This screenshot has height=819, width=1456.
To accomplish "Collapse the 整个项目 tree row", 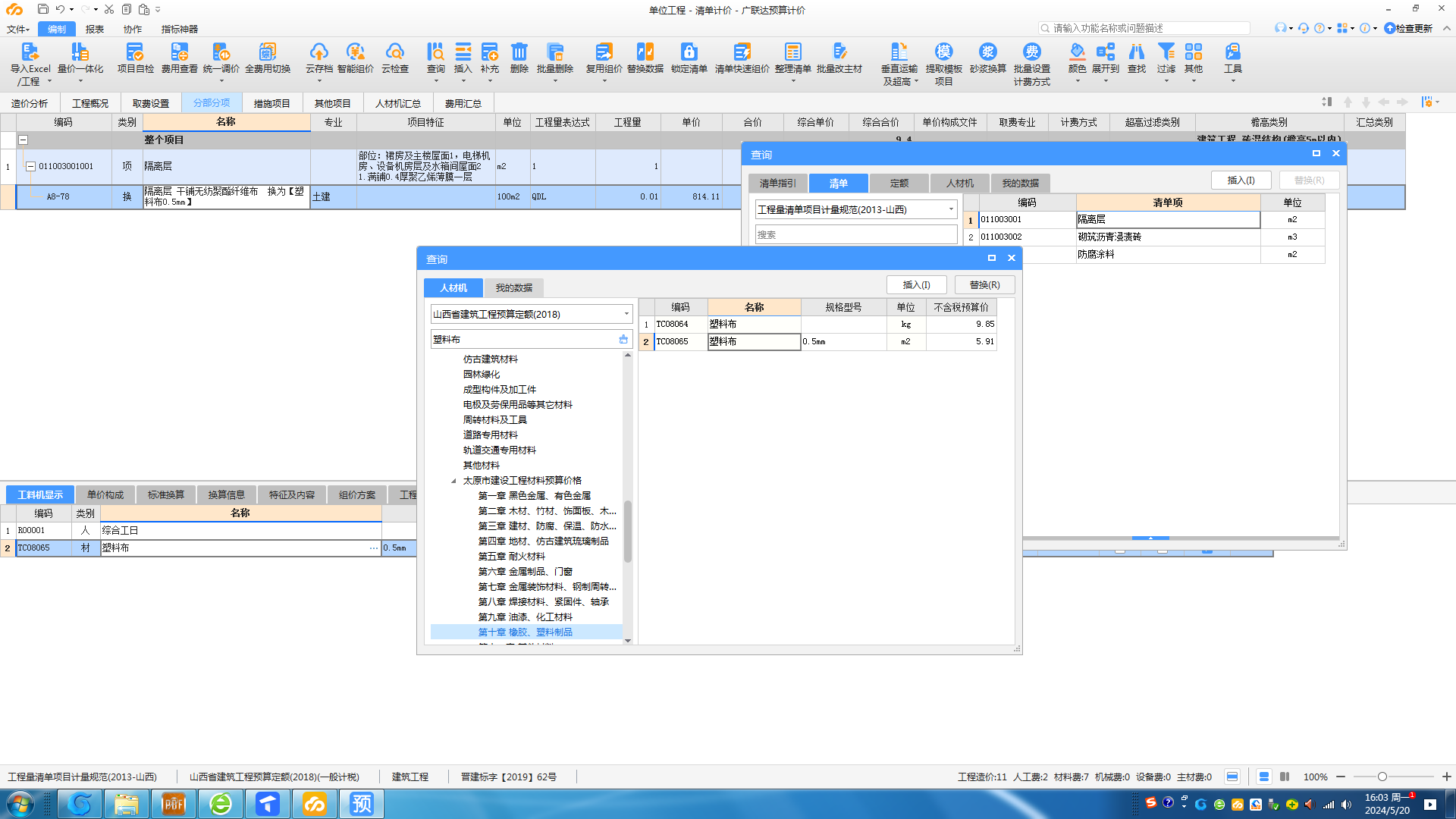I will point(23,140).
